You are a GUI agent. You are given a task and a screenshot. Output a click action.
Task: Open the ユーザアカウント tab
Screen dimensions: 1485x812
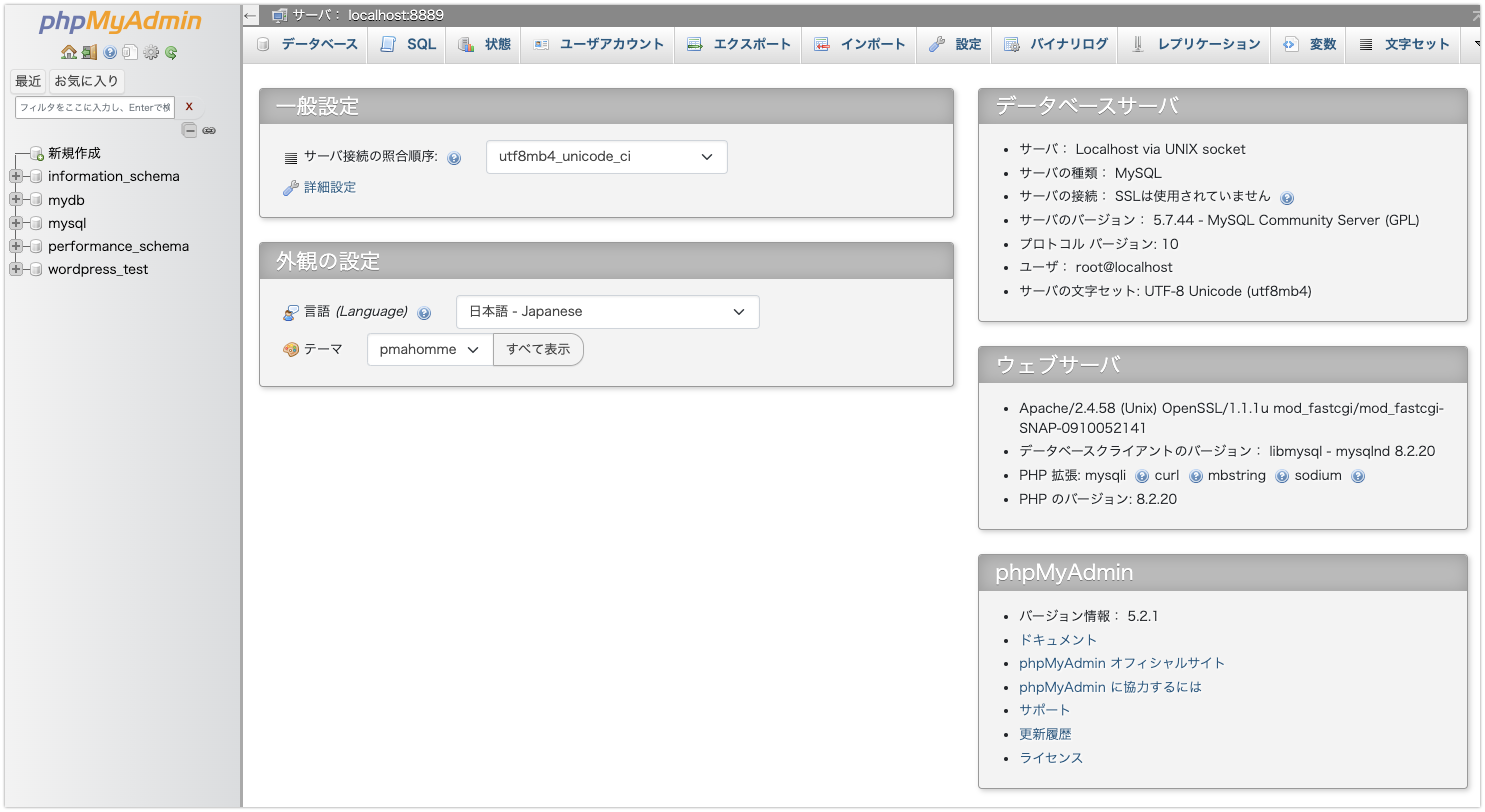[x=598, y=44]
